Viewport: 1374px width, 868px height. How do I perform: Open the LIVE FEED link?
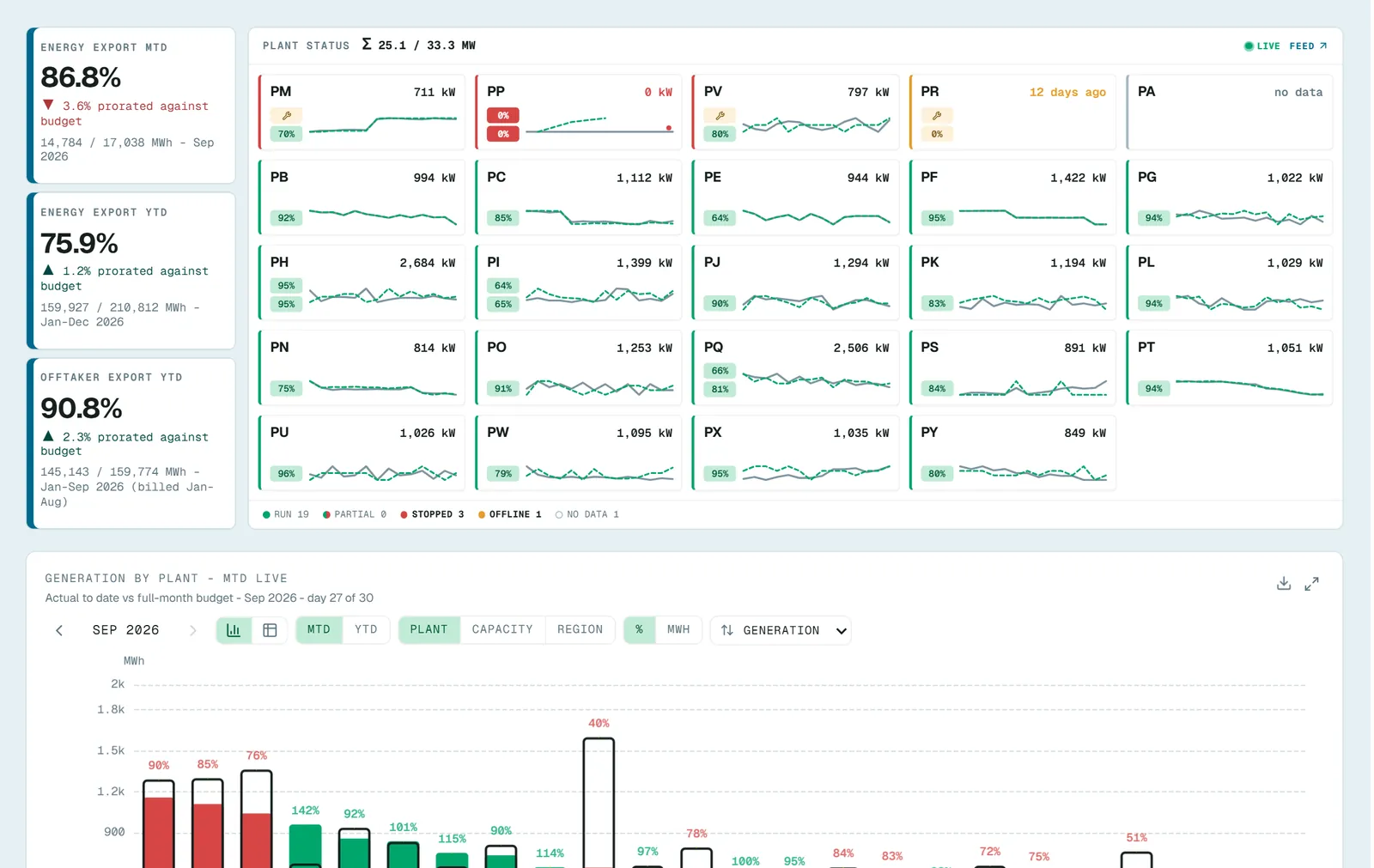1286,46
